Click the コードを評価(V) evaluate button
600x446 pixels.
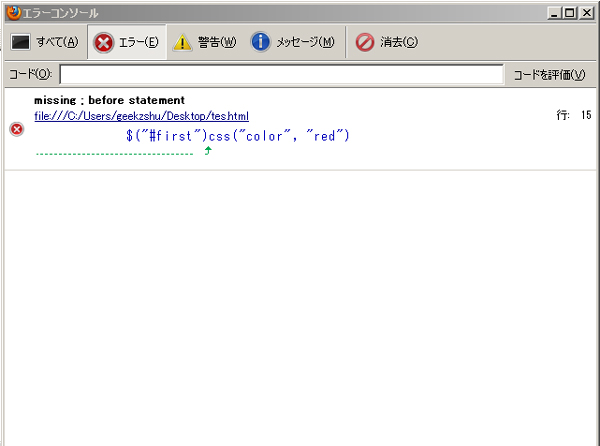(549, 75)
